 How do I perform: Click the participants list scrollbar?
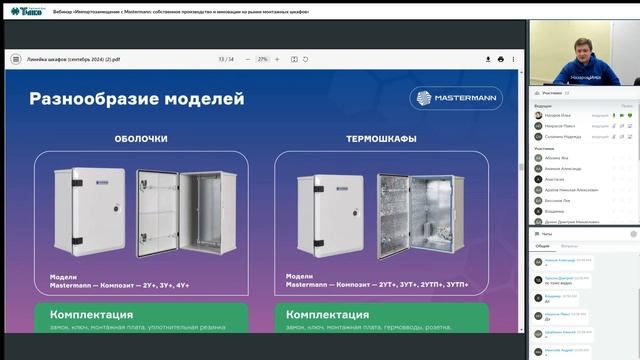point(638,131)
